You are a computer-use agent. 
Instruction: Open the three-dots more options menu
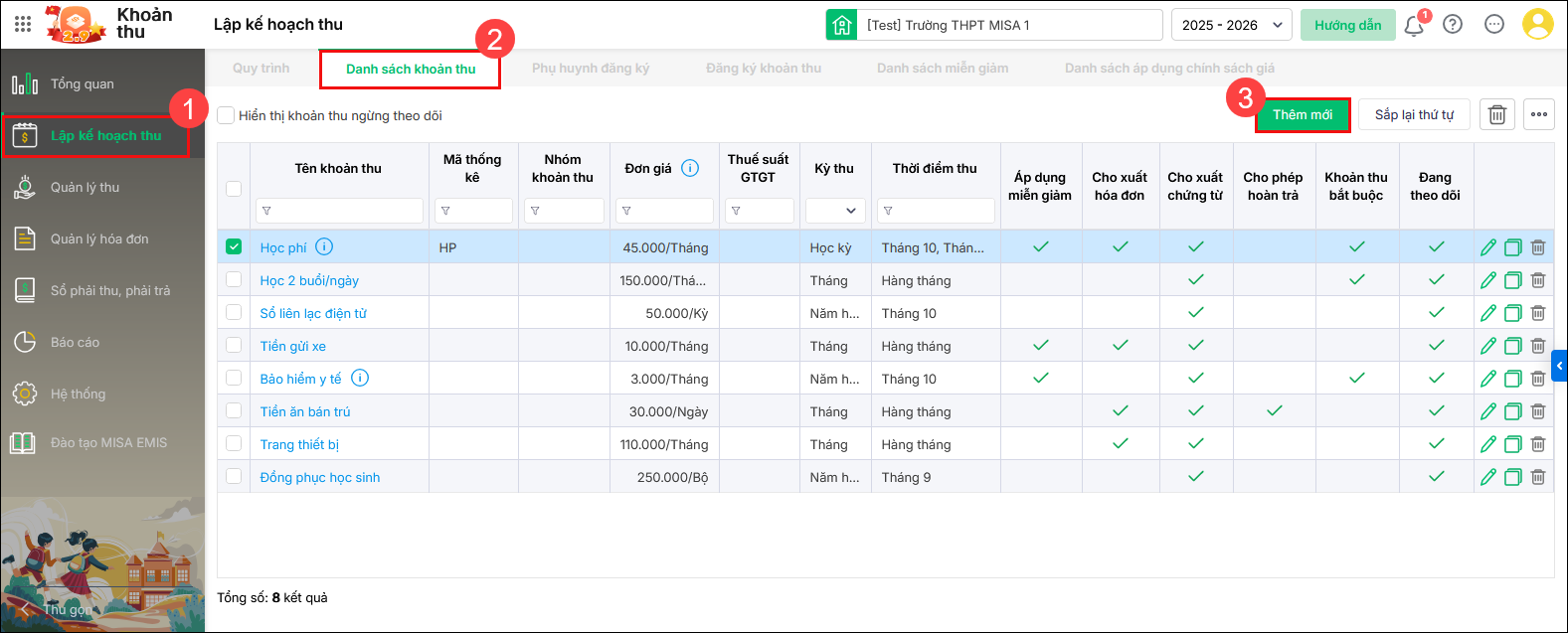coord(1538,115)
